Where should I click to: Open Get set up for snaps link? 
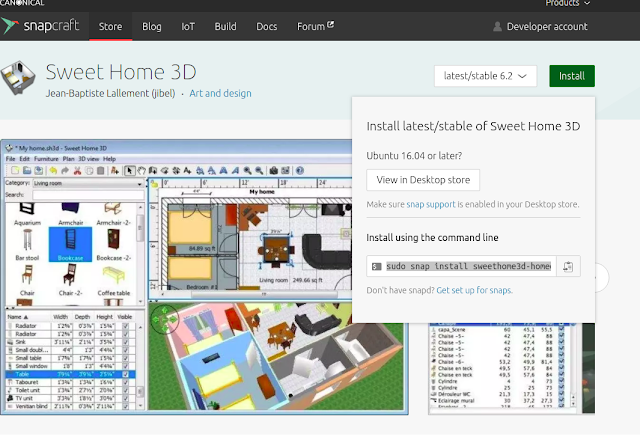coord(474,290)
